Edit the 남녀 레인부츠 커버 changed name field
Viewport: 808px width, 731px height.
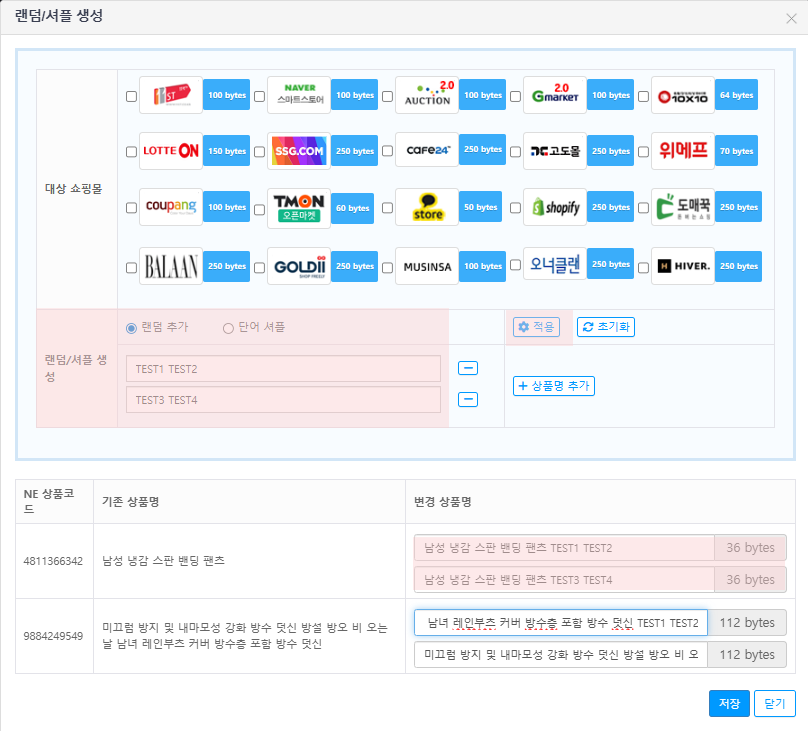[x=561, y=623]
